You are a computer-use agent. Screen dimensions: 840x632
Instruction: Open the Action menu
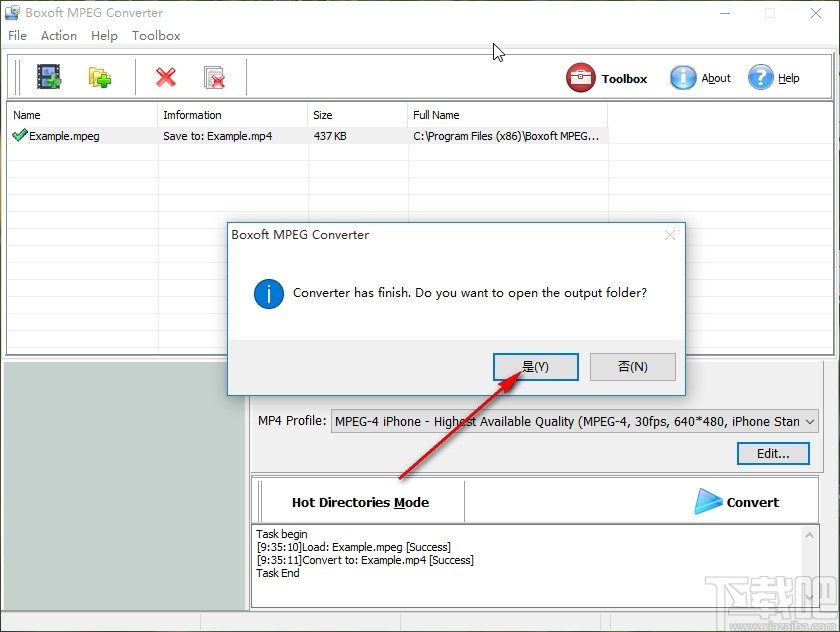[58, 35]
